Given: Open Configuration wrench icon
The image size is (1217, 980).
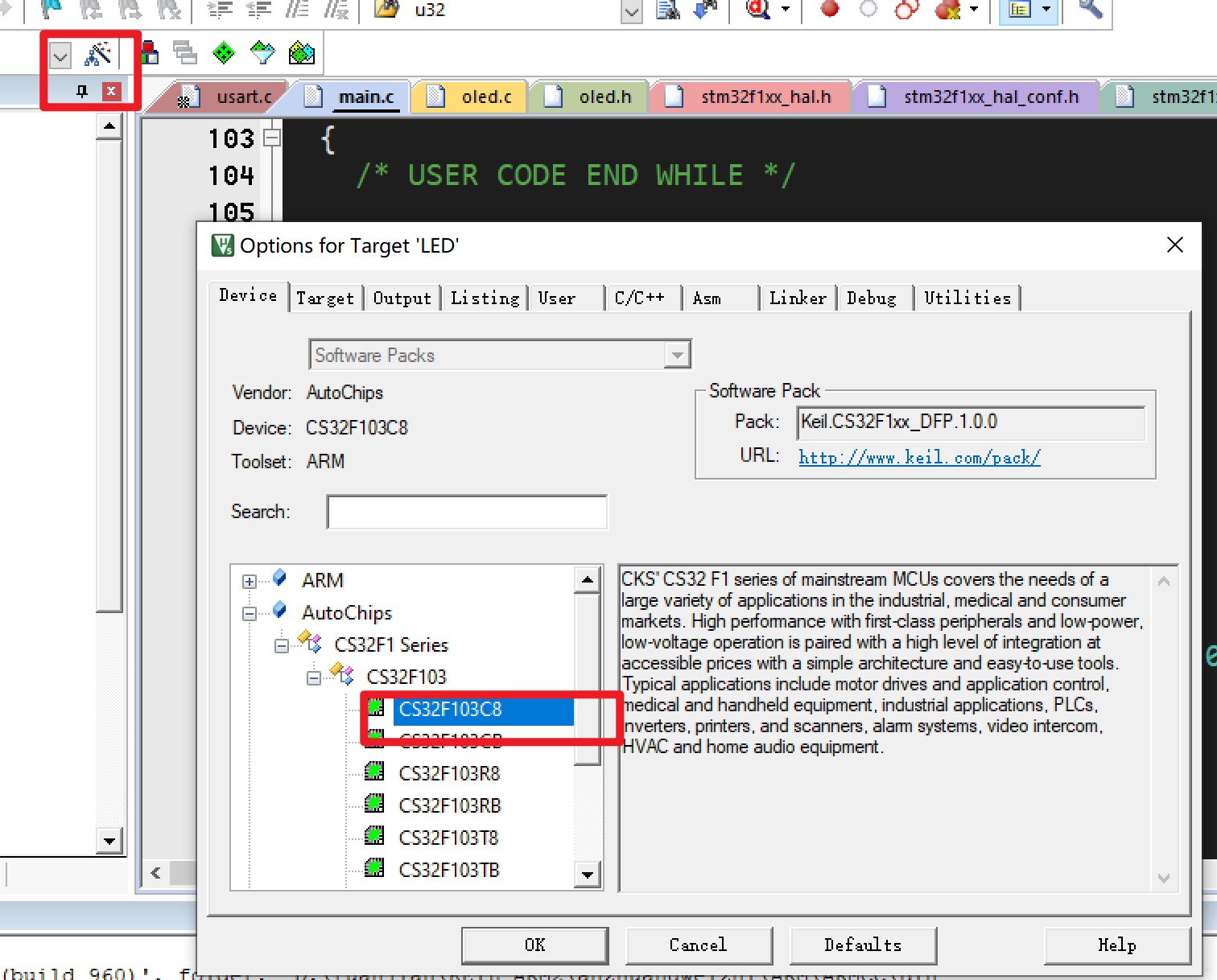Looking at the screenshot, I should click(x=1090, y=10).
